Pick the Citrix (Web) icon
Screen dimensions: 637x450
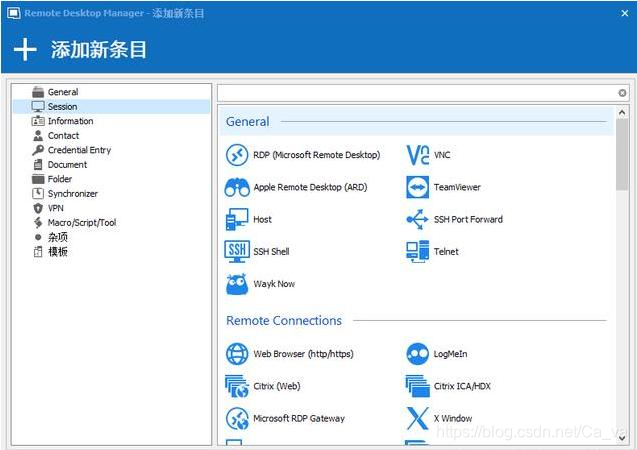(x=237, y=386)
